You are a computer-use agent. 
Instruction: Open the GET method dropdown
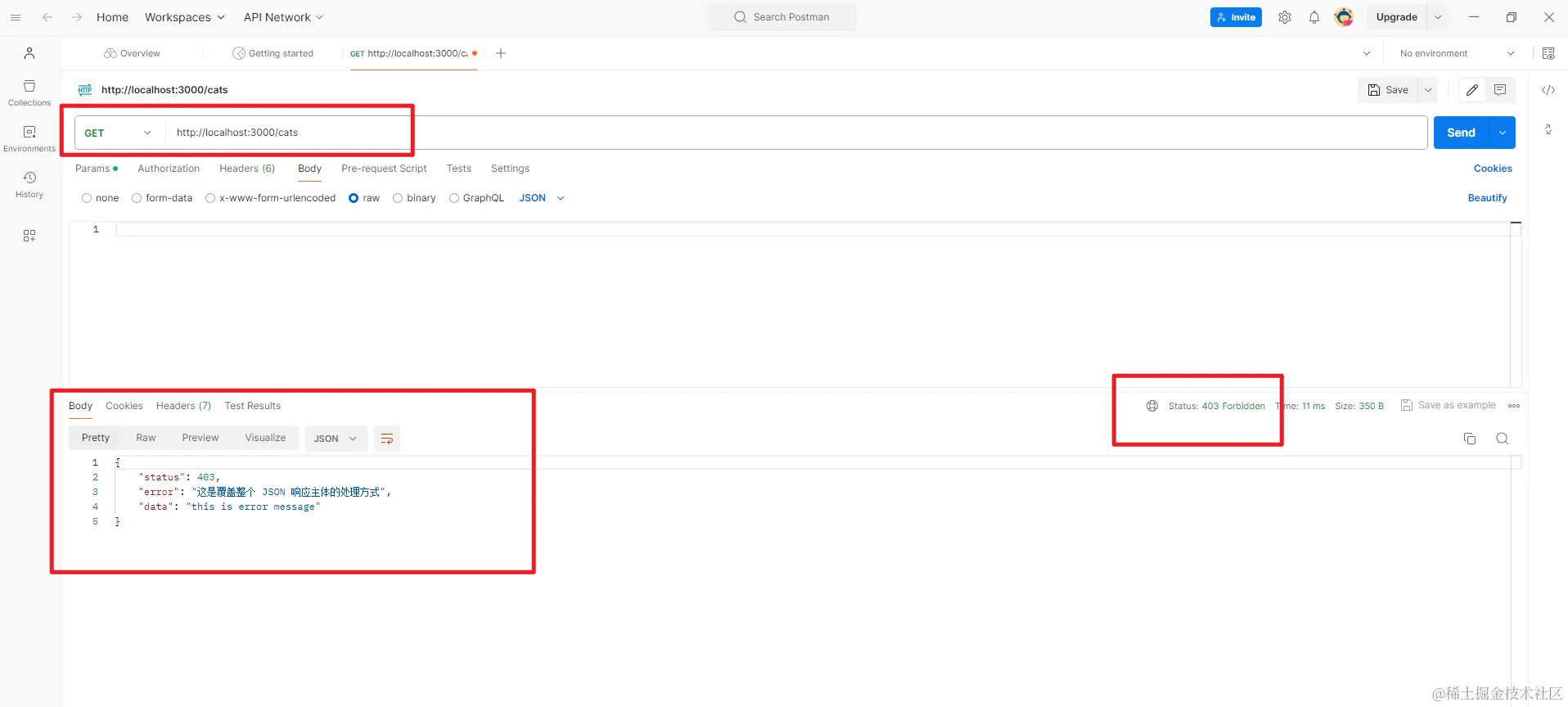click(x=119, y=133)
